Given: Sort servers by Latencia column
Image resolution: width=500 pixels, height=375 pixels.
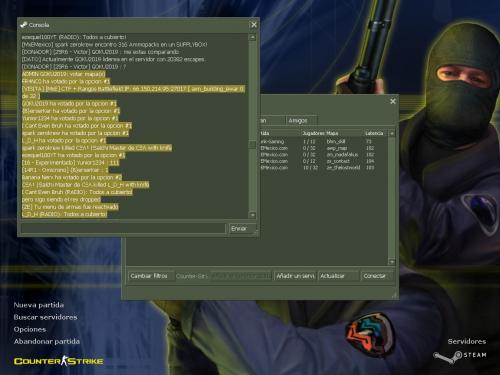Looking at the screenshot, I should [375, 133].
